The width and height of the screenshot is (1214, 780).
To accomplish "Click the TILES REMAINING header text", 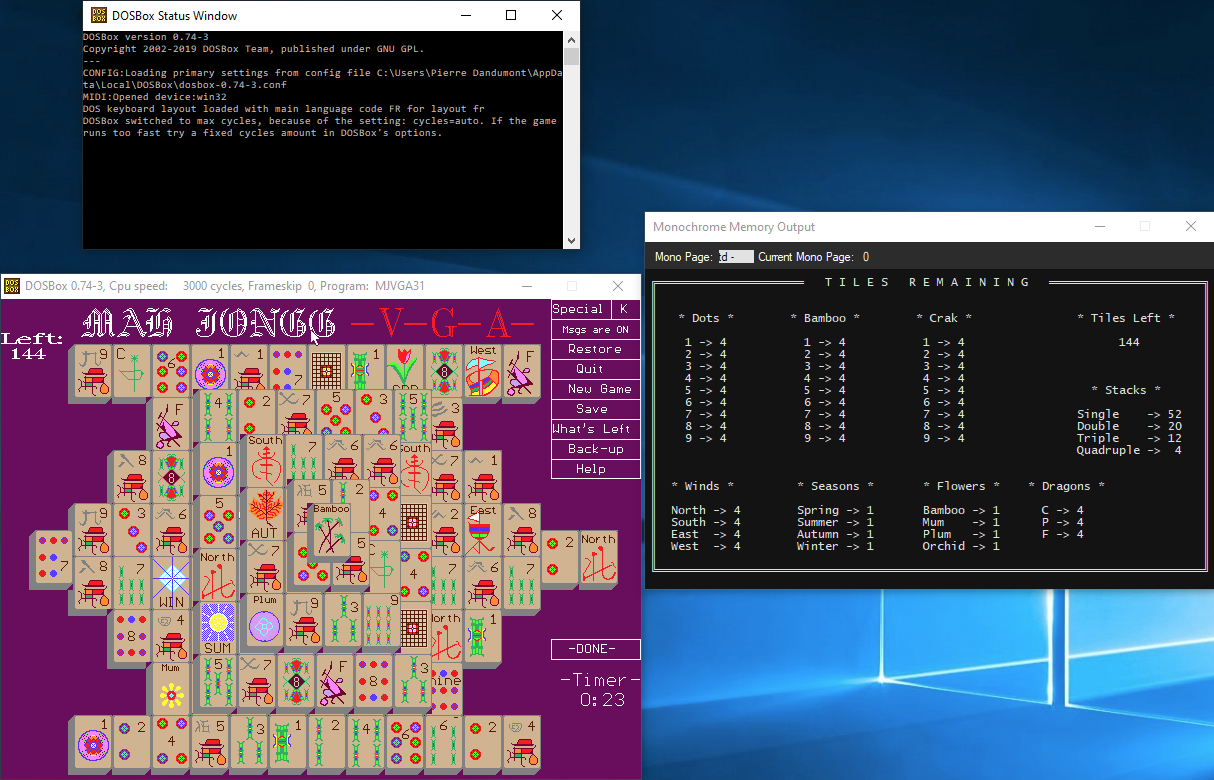I will pos(927,282).
